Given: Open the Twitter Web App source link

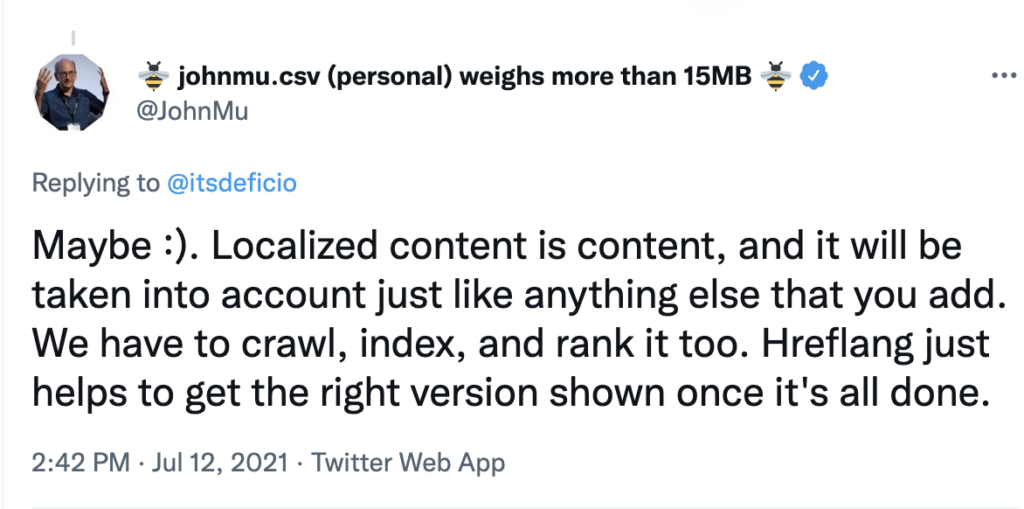Looking at the screenshot, I should (x=408, y=463).
